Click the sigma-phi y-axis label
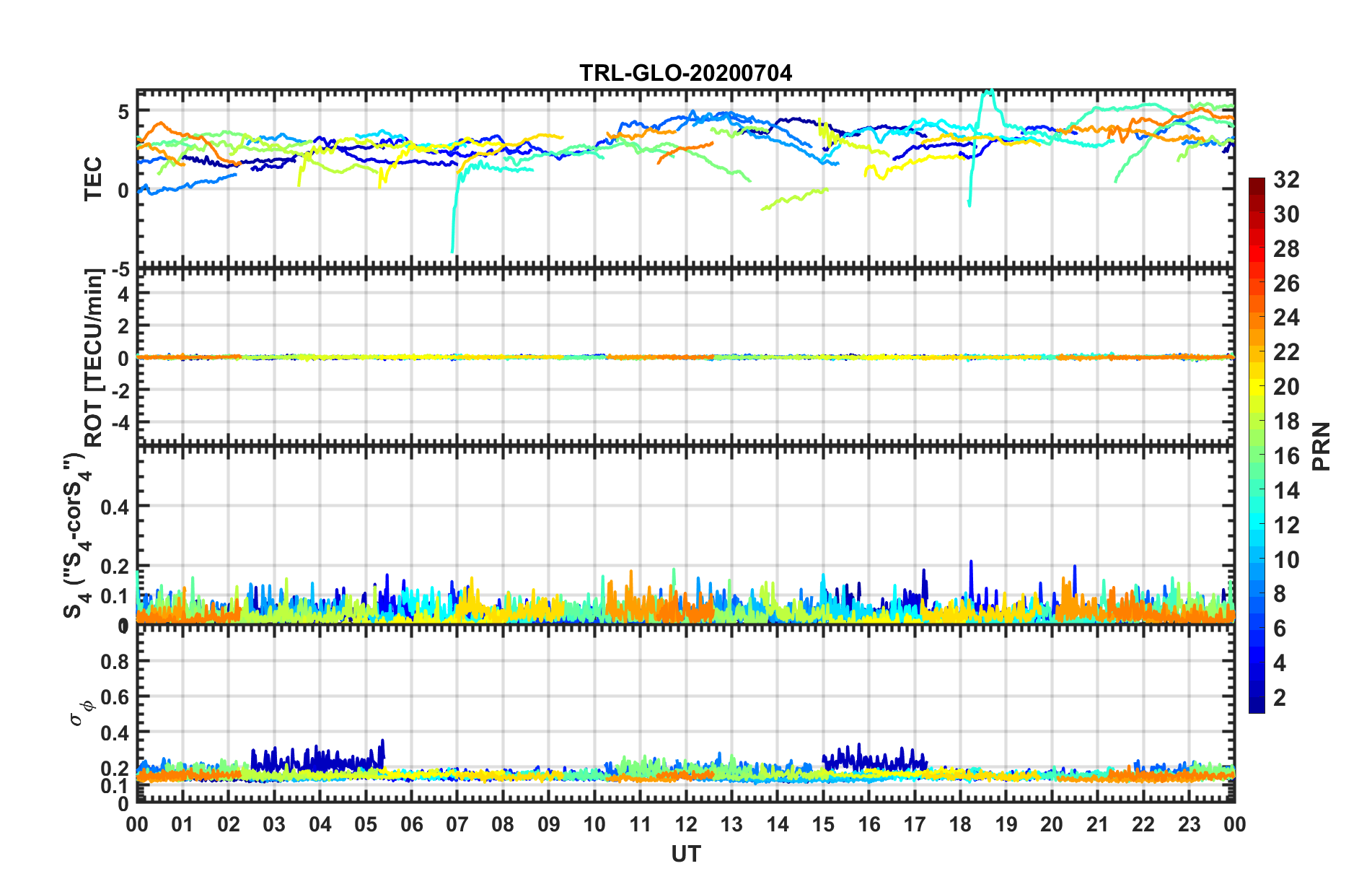 (81, 712)
